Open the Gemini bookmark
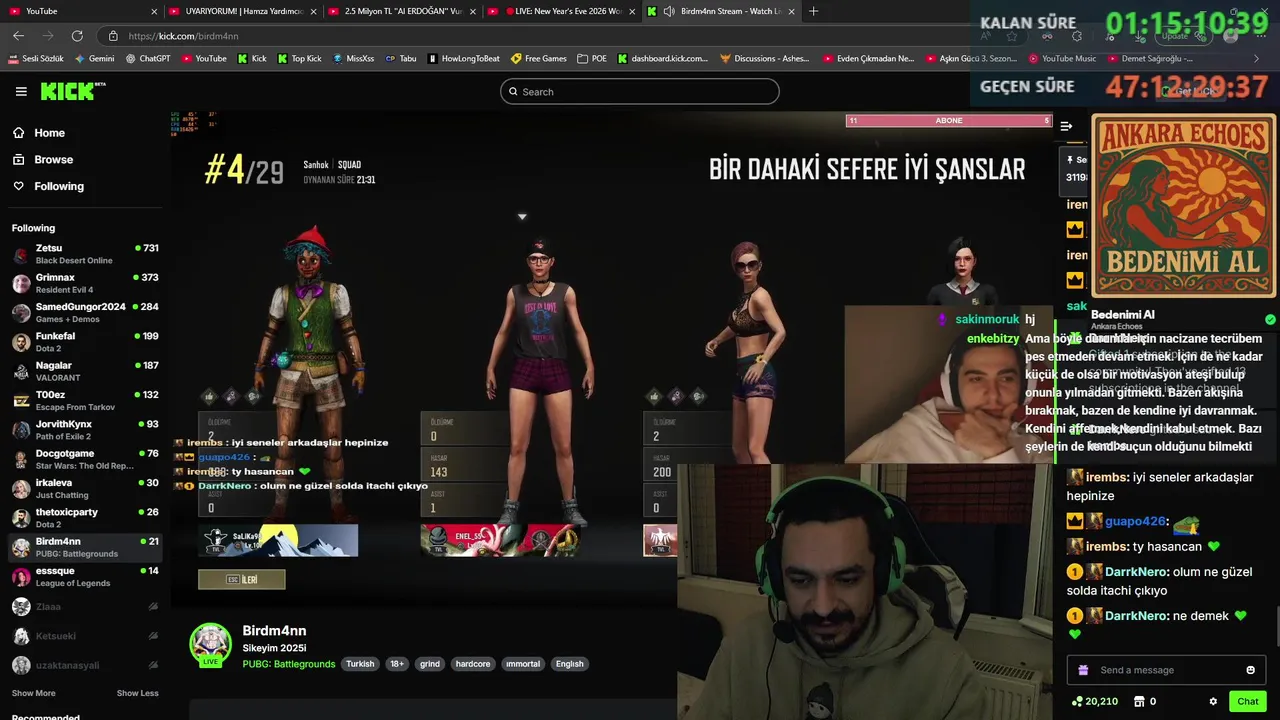 point(94,58)
